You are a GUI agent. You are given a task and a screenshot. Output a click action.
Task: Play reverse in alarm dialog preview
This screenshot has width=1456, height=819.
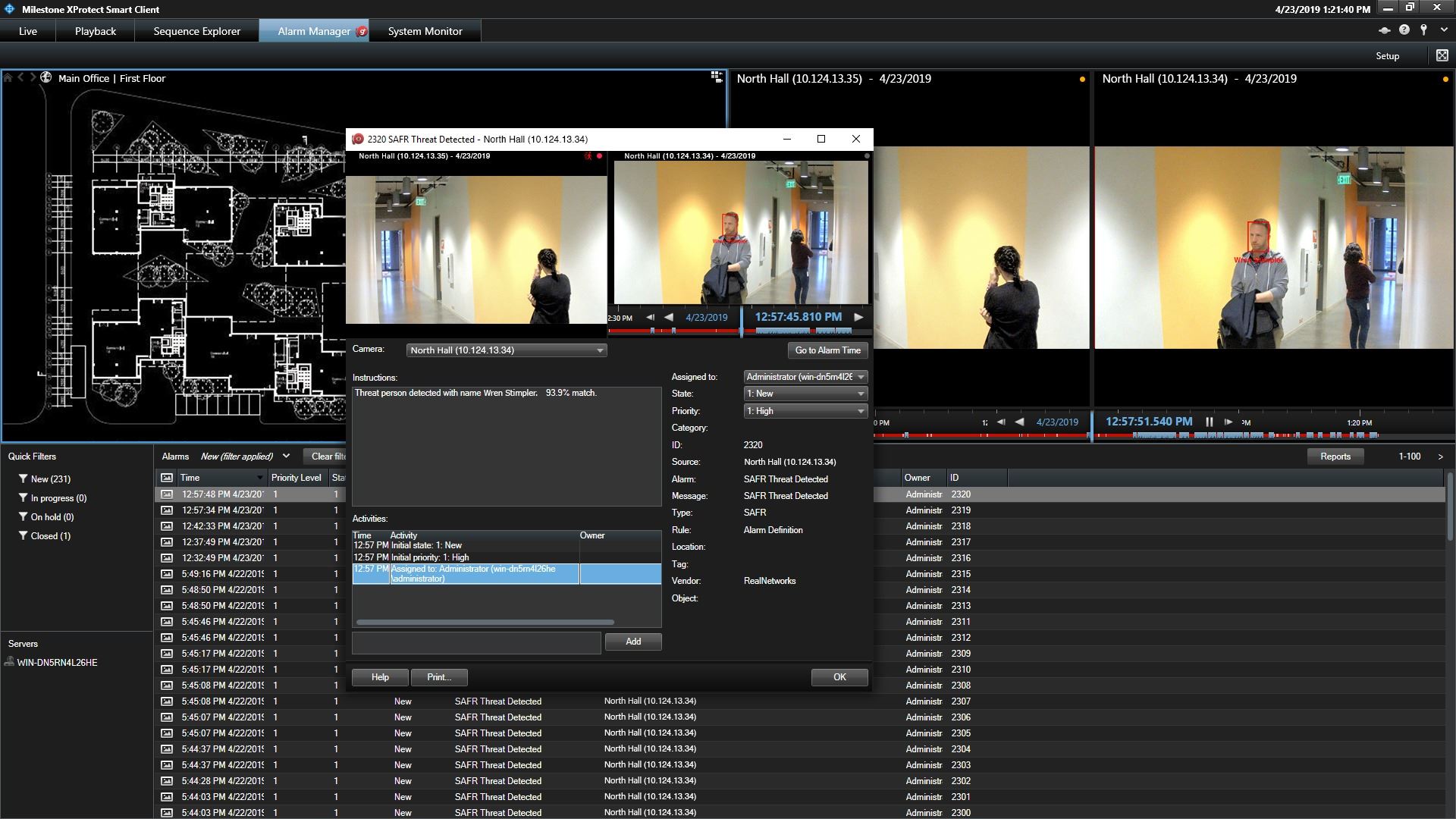tap(669, 317)
